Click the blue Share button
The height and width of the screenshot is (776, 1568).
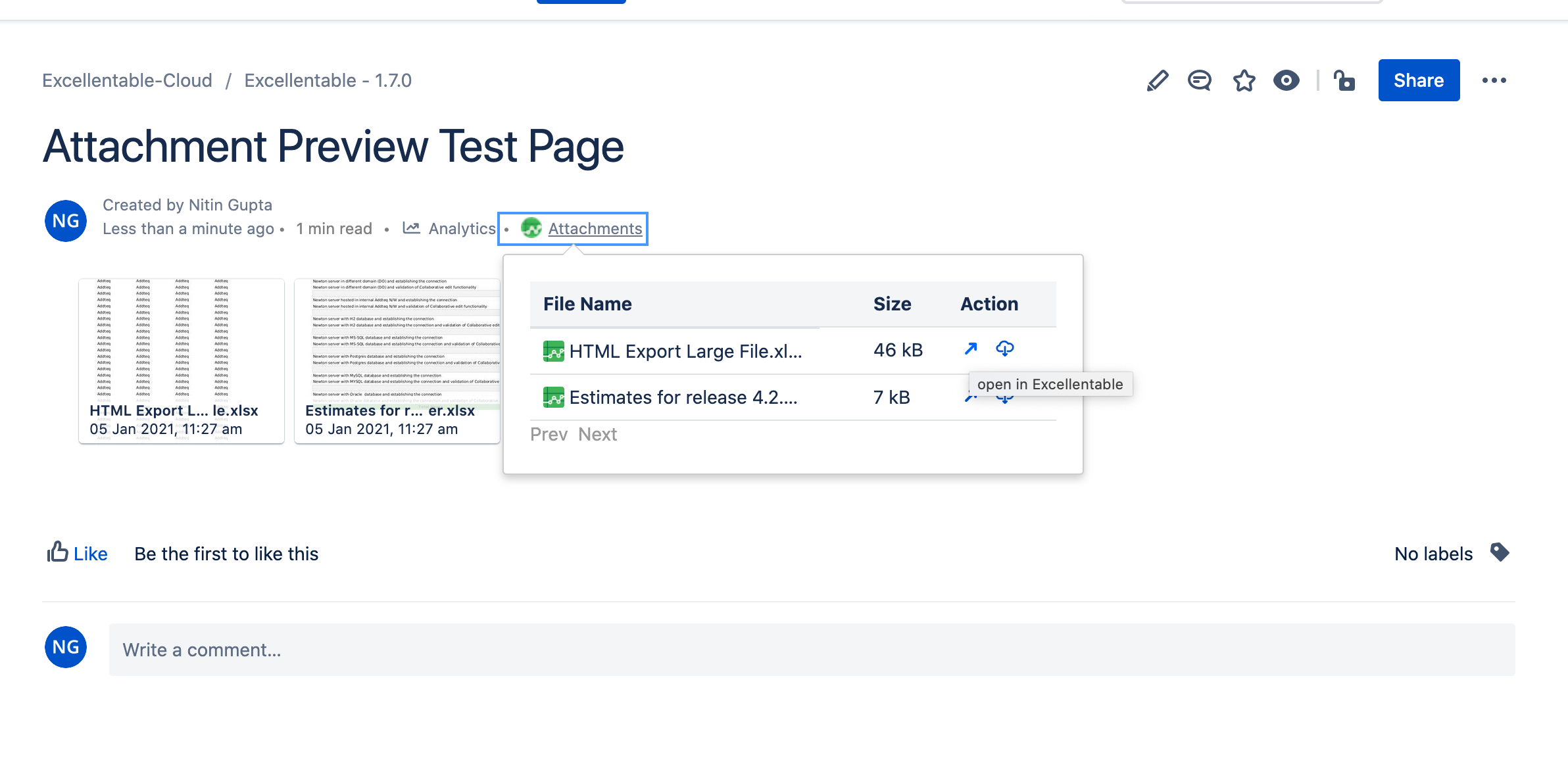click(1419, 80)
